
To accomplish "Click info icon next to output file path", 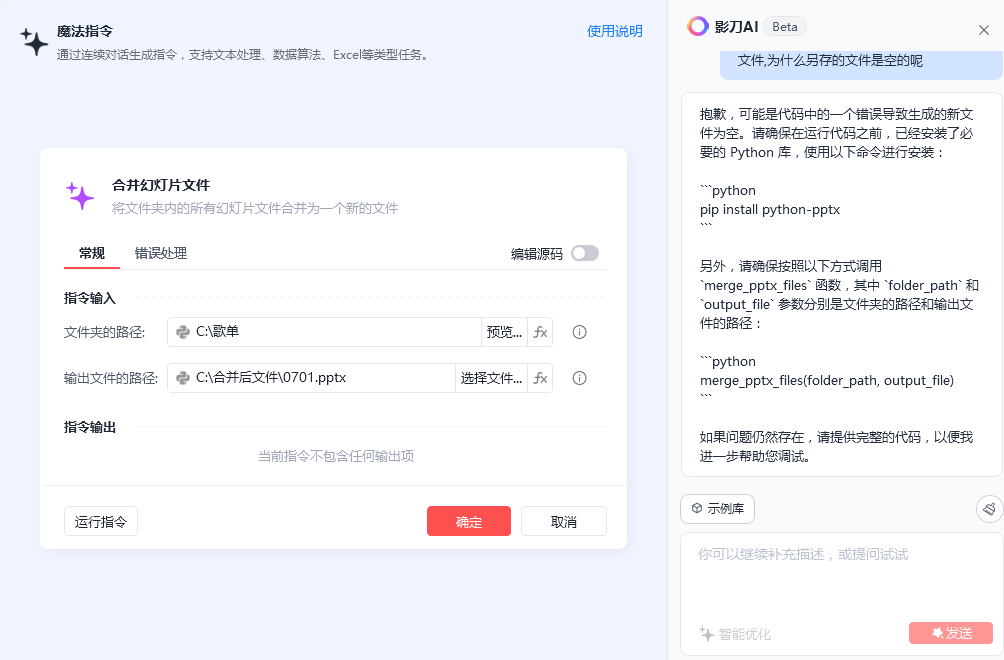I will click(579, 378).
